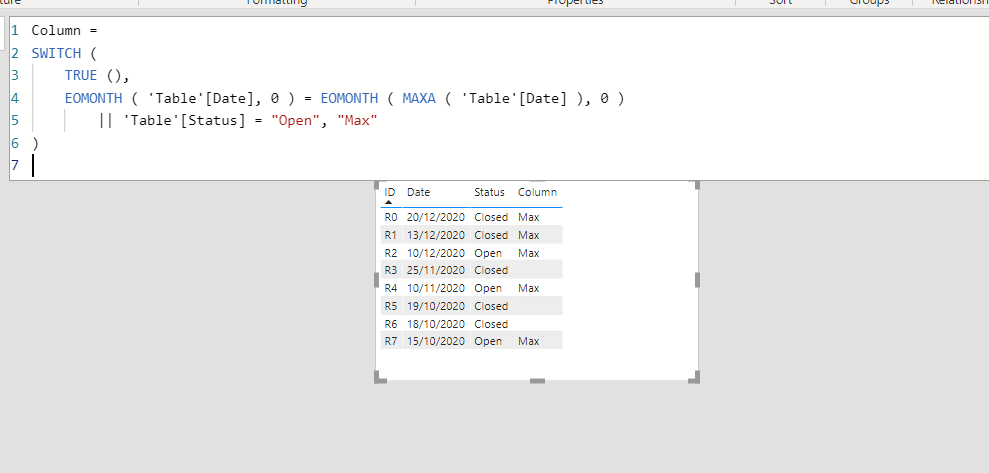Click the Open status in row R2
Image resolution: width=989 pixels, height=473 pixels.
coord(488,253)
